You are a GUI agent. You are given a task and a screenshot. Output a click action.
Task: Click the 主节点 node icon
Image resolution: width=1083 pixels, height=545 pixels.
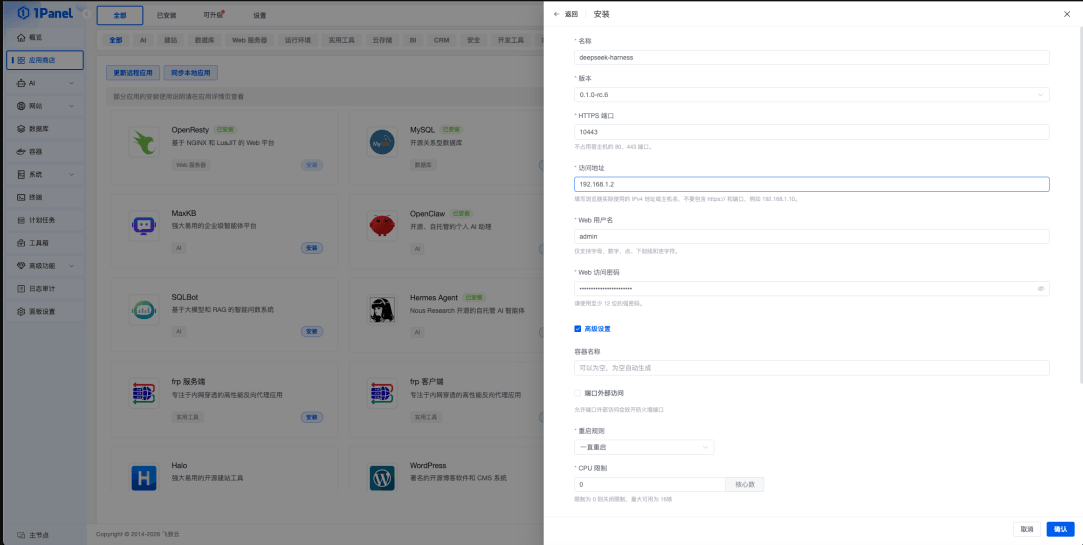point(21,535)
